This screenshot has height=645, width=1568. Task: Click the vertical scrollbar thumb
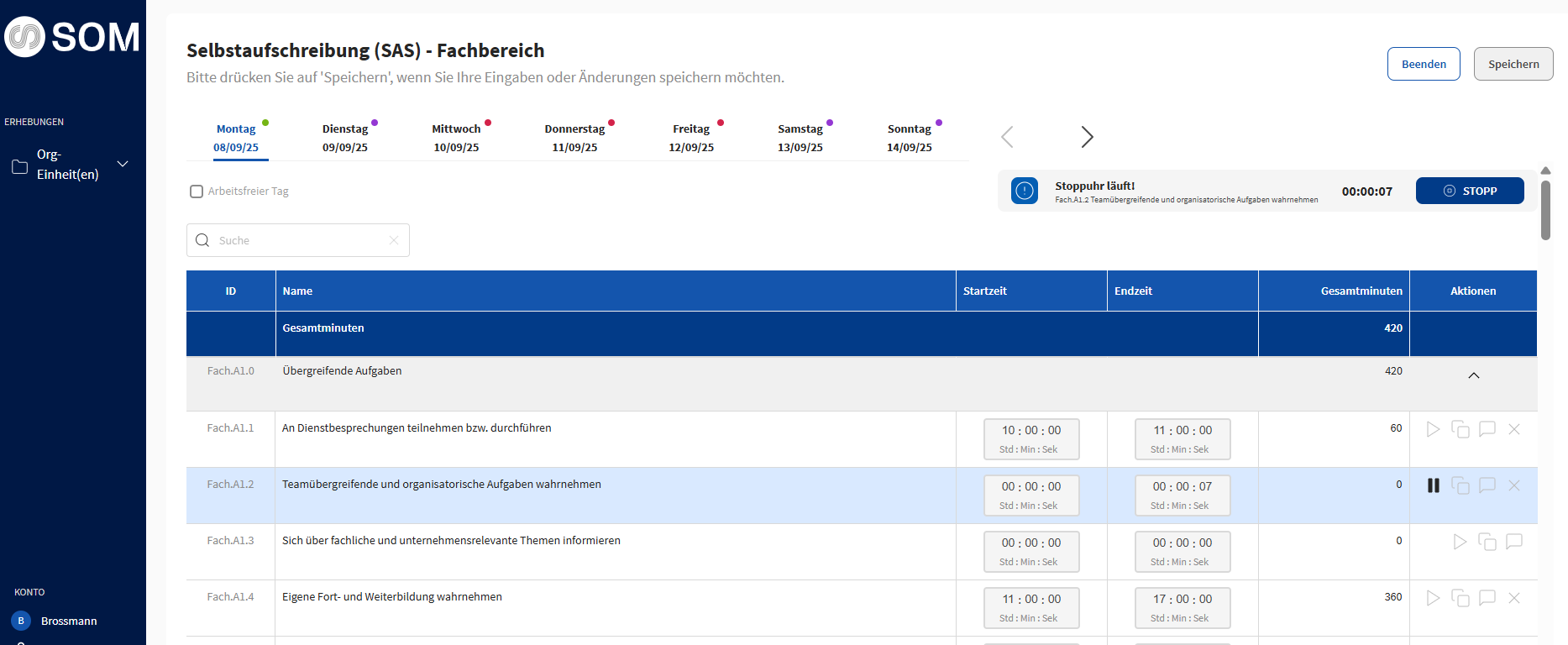pos(1545,210)
